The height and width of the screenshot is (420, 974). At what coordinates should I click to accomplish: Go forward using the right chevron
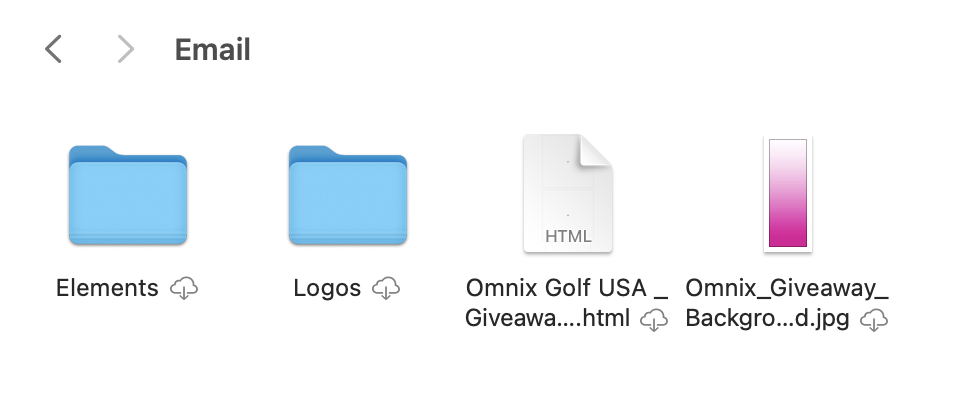click(126, 49)
